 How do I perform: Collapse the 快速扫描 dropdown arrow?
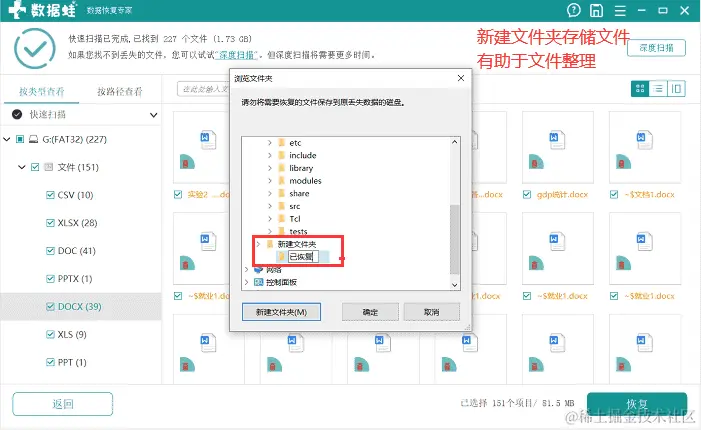pyautogui.click(x=153, y=115)
